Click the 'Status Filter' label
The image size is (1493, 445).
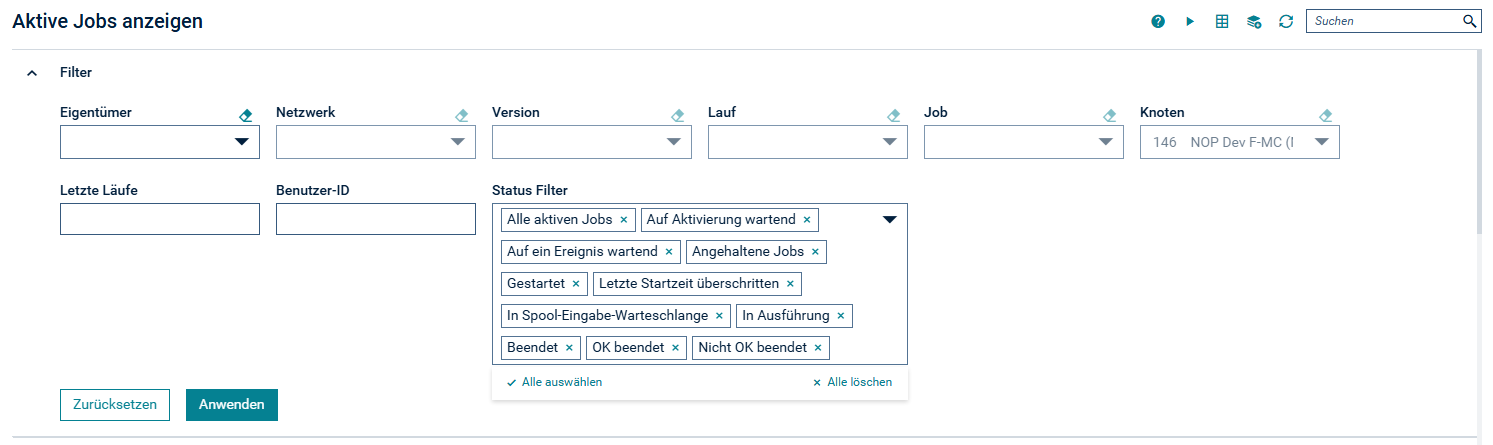point(531,190)
